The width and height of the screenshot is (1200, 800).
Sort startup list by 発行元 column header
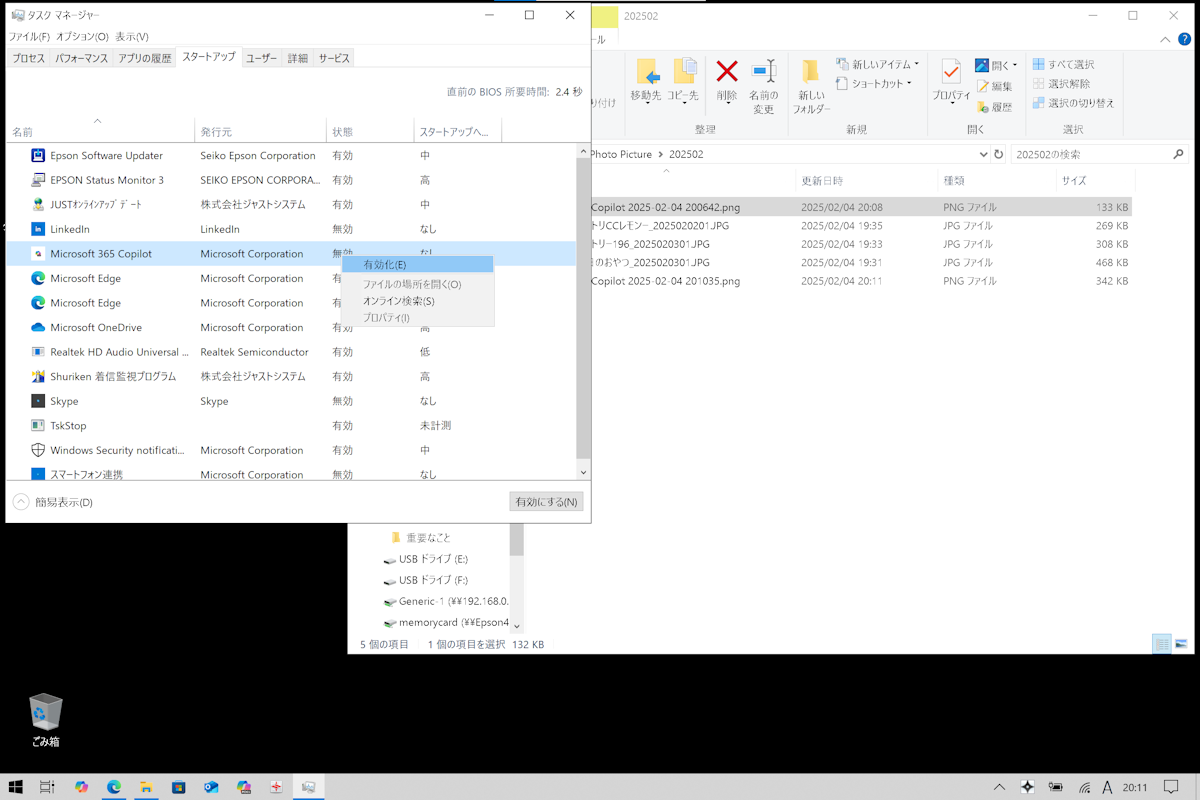tap(261, 131)
